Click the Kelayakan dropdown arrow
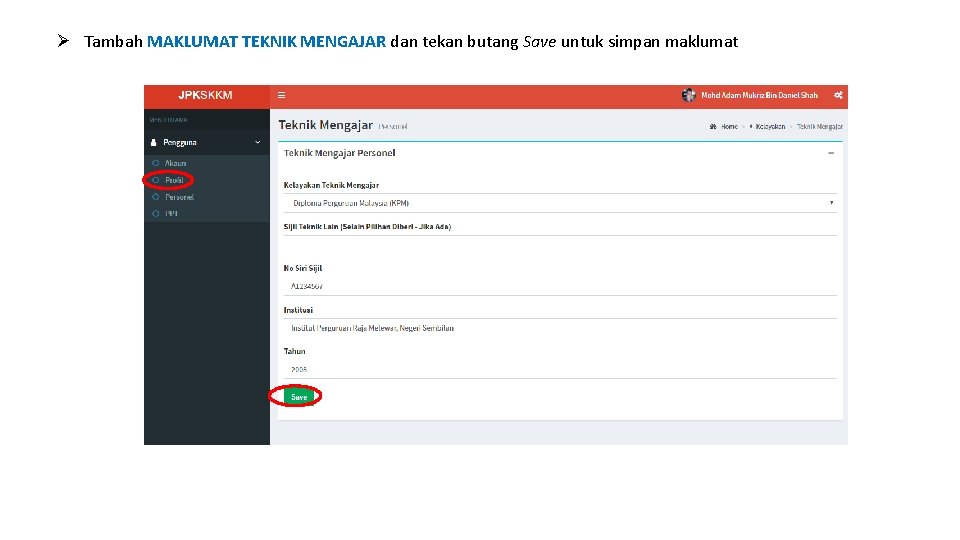This screenshot has width=960, height=540. tap(831, 203)
